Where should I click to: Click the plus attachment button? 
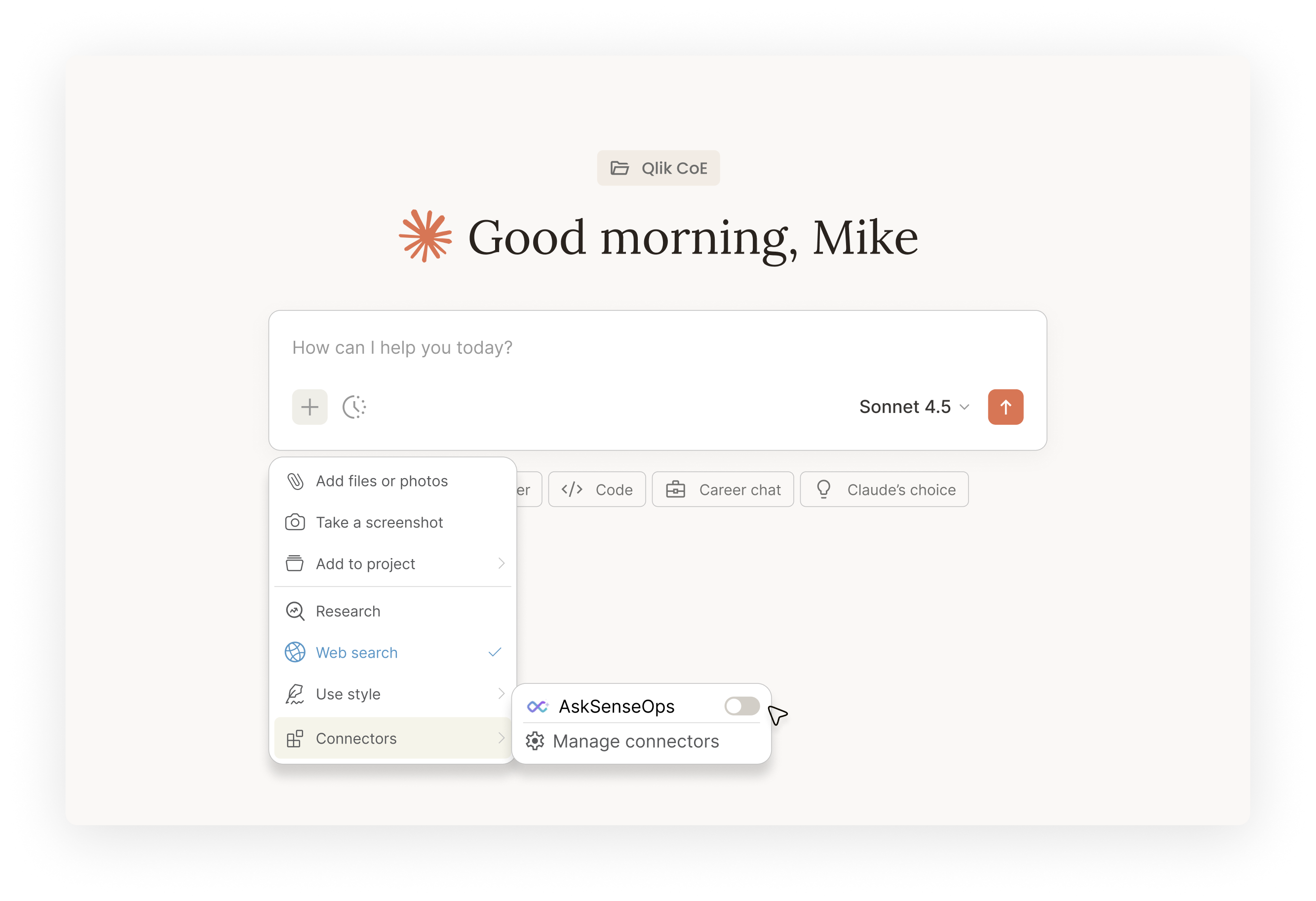[x=309, y=407]
